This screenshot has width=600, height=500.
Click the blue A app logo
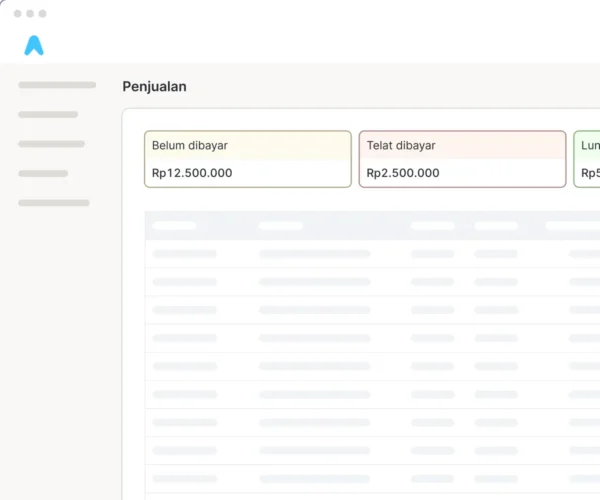(x=34, y=46)
